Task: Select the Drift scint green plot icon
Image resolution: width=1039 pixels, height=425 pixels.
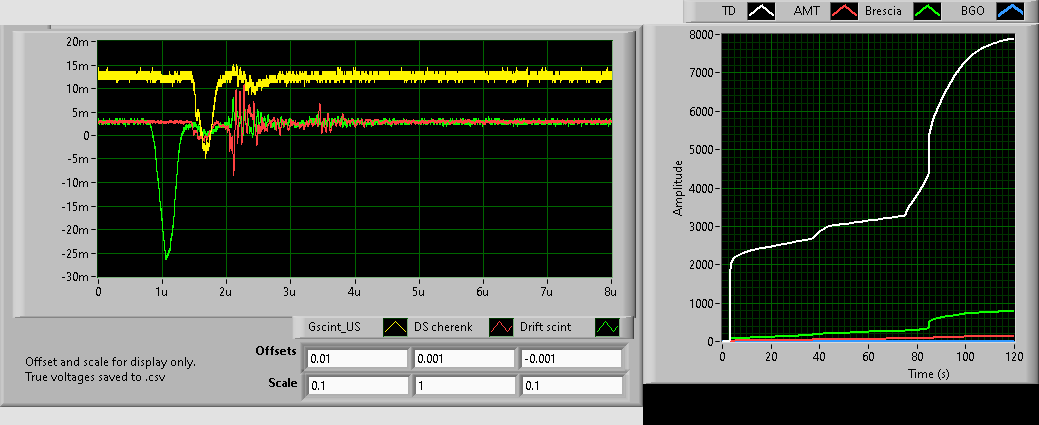Action: tap(608, 327)
